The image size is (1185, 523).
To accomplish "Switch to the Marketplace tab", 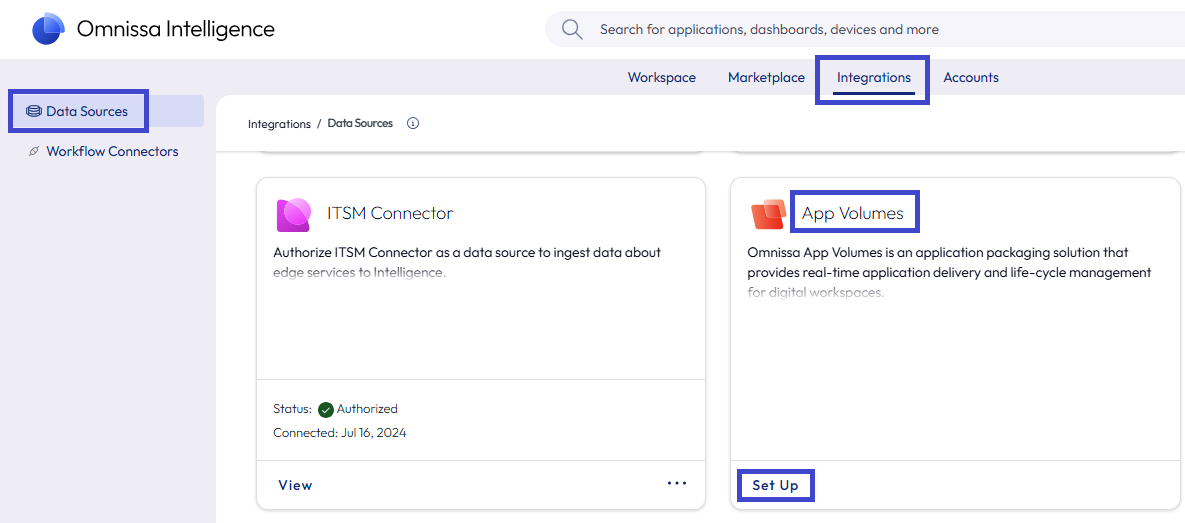I will (766, 77).
